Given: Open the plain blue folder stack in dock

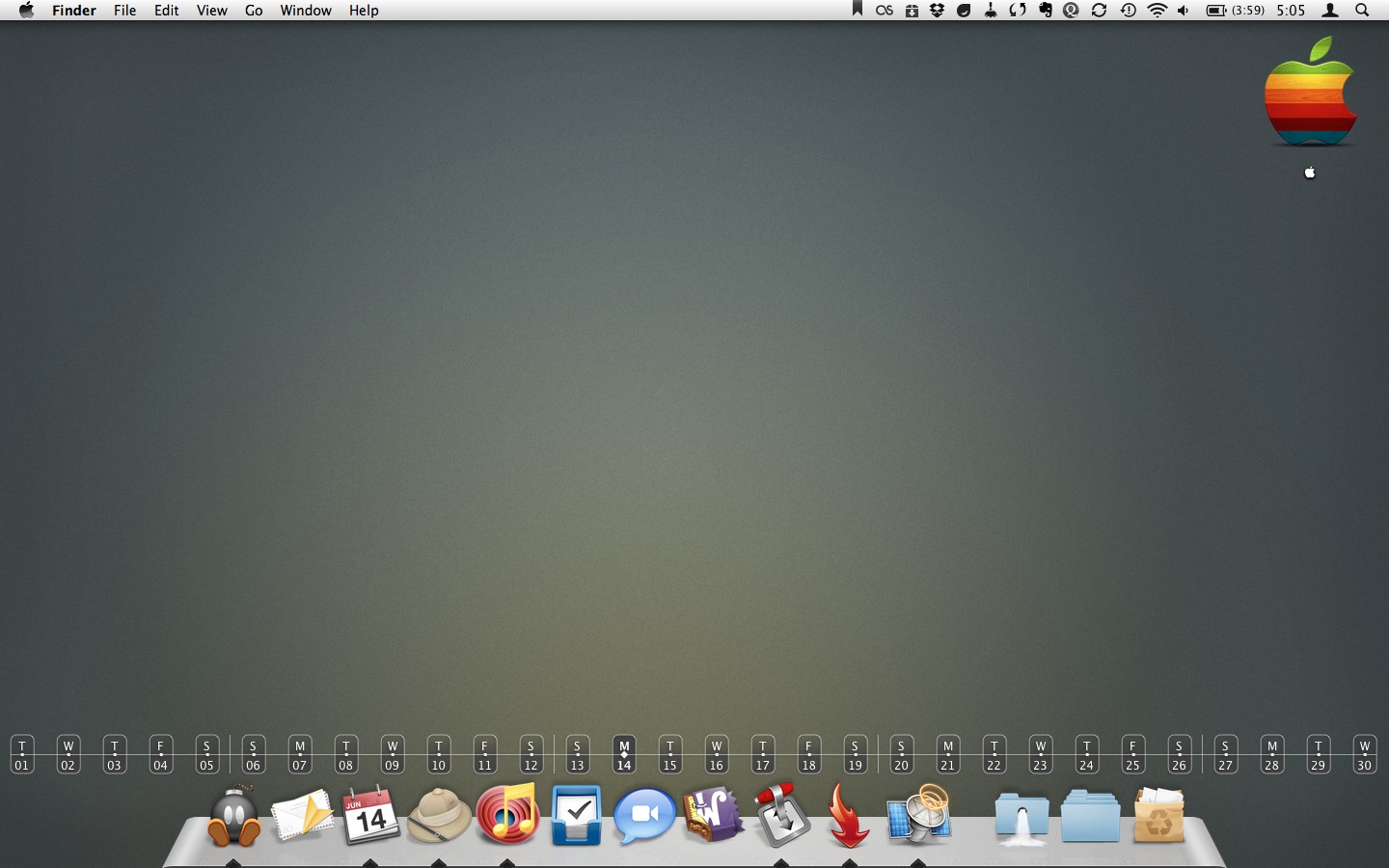Looking at the screenshot, I should point(1090,816).
